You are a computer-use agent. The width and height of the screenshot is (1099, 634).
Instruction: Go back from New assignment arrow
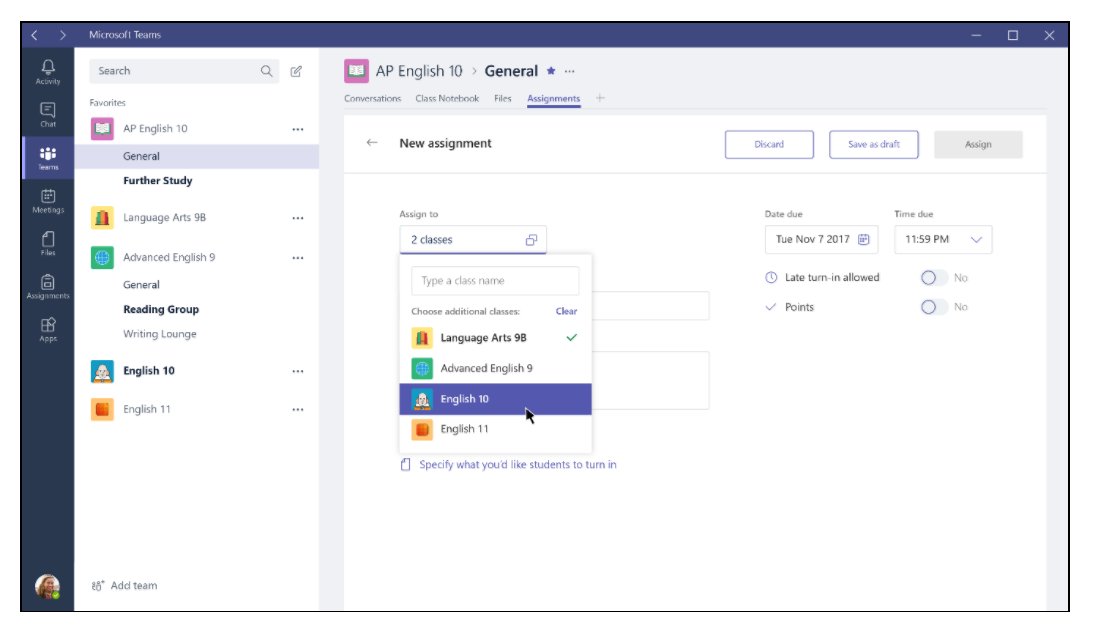coord(372,143)
